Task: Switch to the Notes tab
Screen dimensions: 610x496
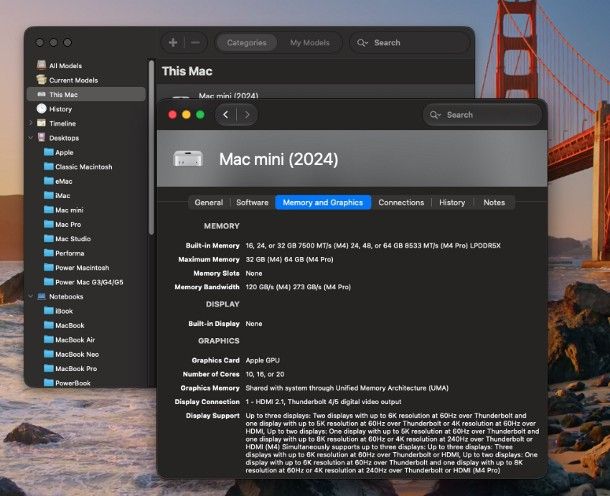Action: 494,202
